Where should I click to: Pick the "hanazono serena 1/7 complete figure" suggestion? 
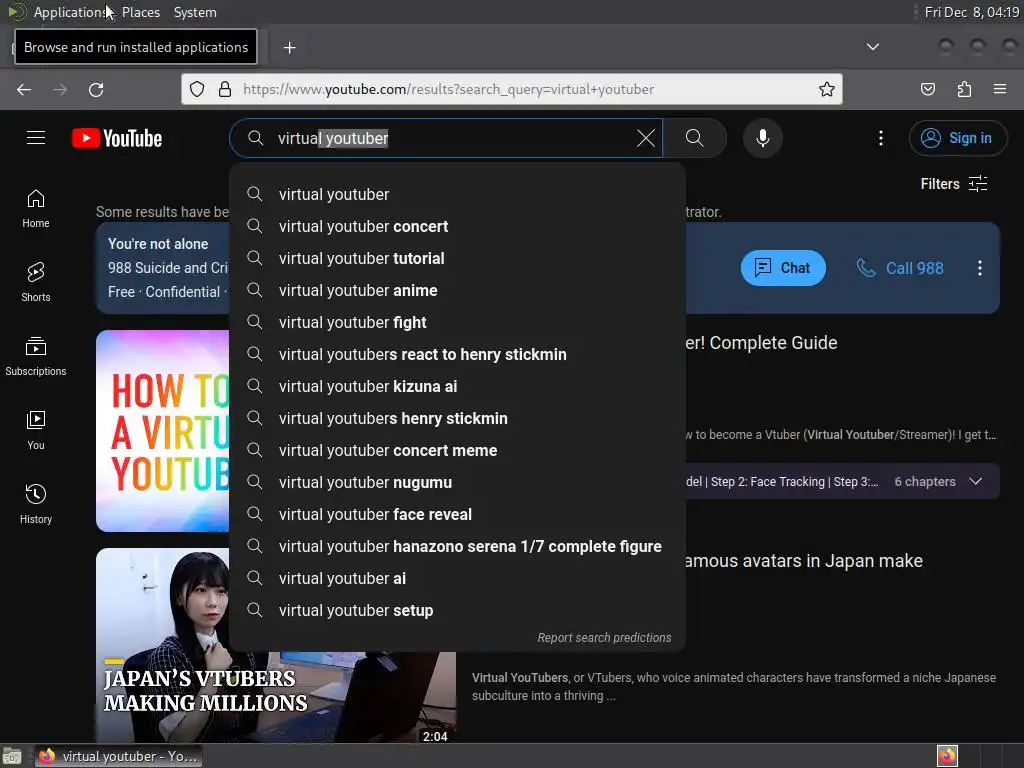click(457, 547)
